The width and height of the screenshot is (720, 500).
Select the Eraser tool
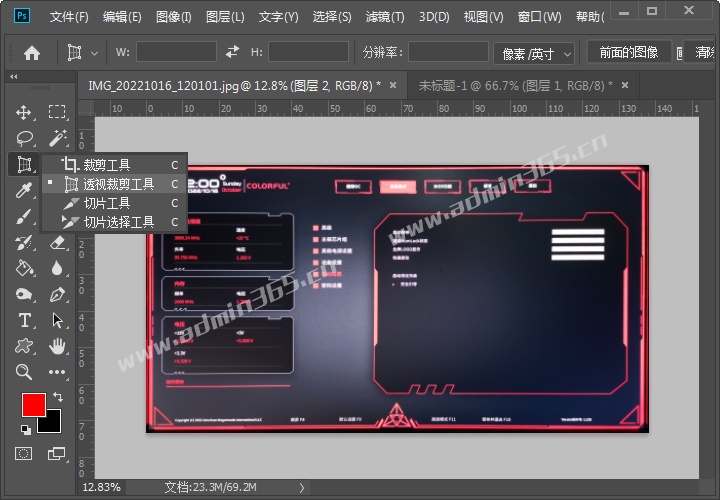pos(57,242)
